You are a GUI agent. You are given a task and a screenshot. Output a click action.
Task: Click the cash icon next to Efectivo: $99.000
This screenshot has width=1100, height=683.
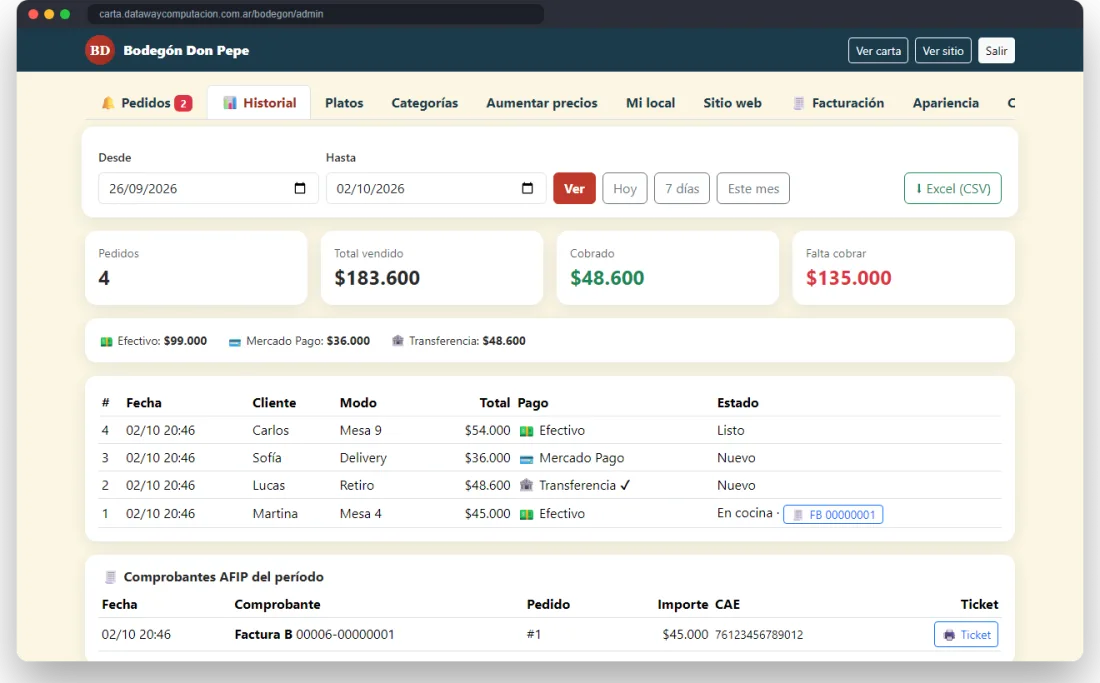(x=106, y=342)
